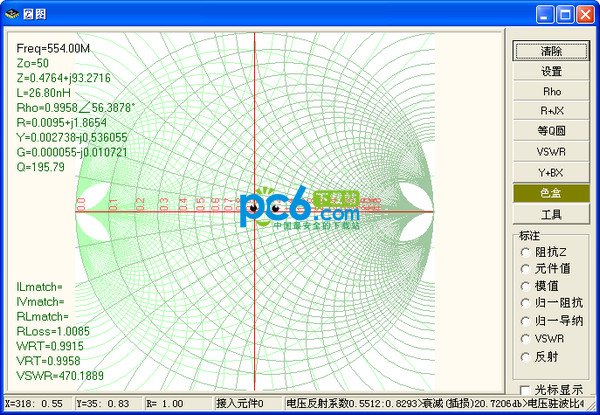Click the 0.1 resistance axis label
The image size is (600, 415).
point(113,205)
